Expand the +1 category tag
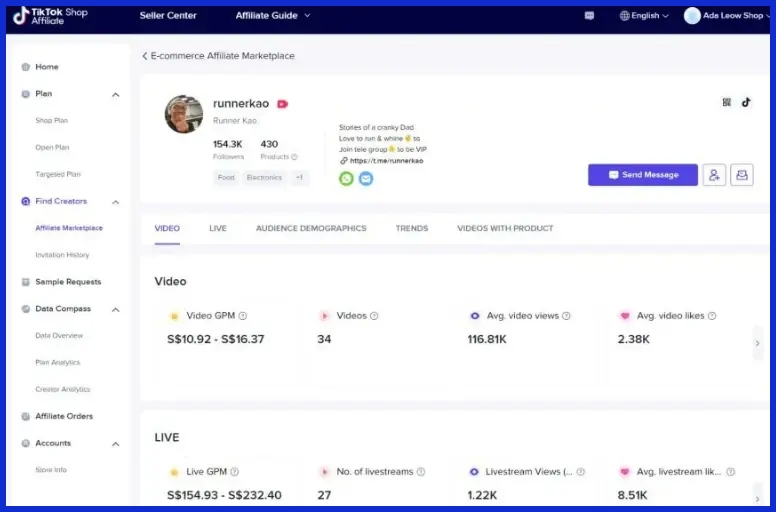This screenshot has height=512, width=776. 299,178
